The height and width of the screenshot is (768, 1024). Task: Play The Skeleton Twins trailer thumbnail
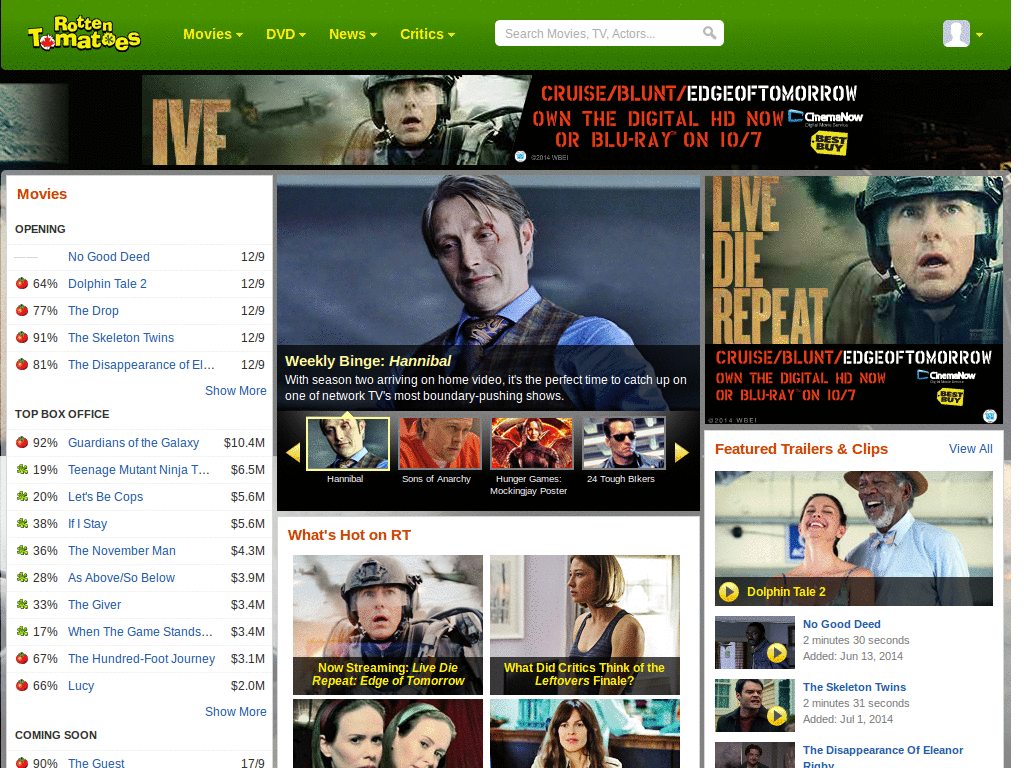755,705
